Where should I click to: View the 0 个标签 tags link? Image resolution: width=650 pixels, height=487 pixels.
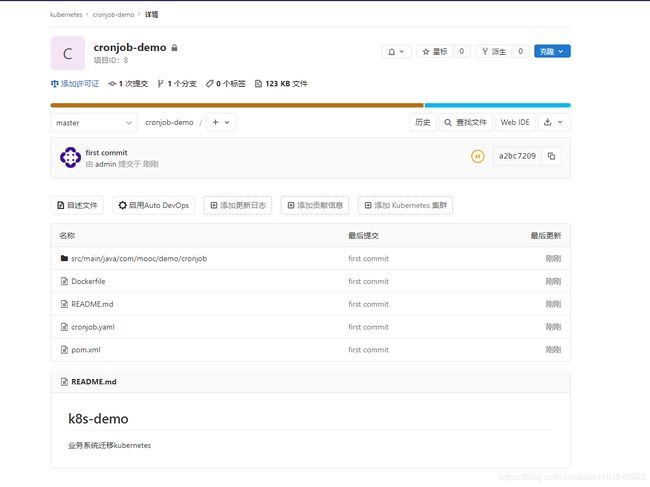[226, 84]
